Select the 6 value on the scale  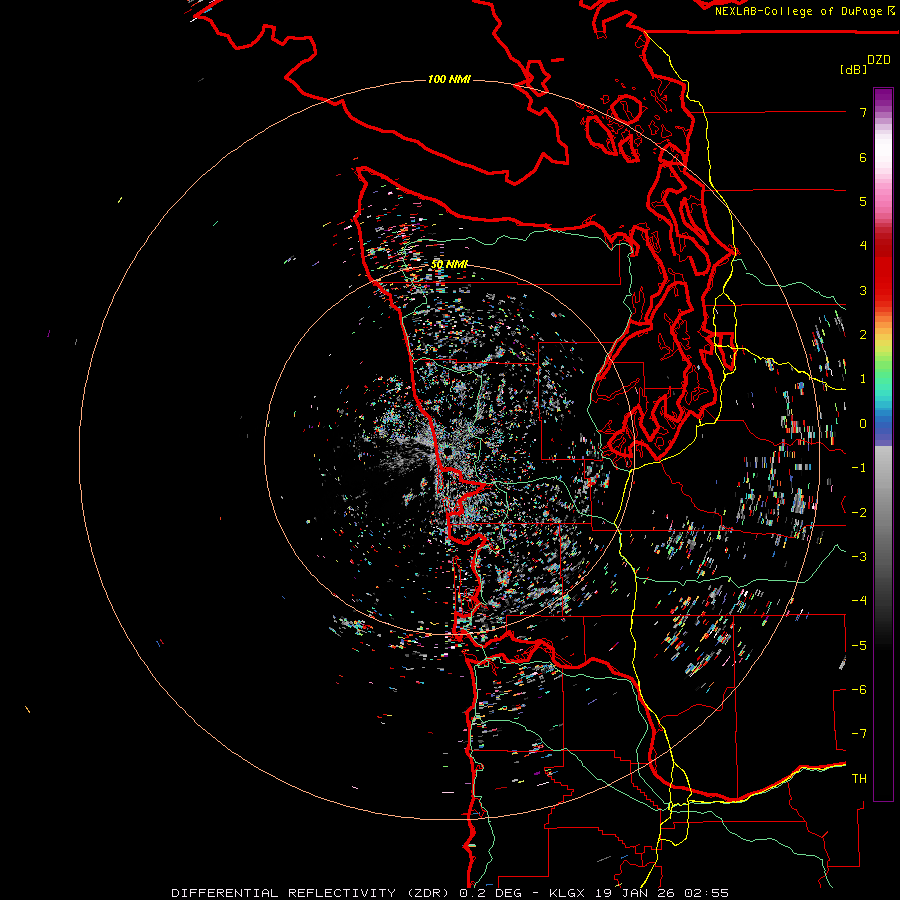coord(863,157)
